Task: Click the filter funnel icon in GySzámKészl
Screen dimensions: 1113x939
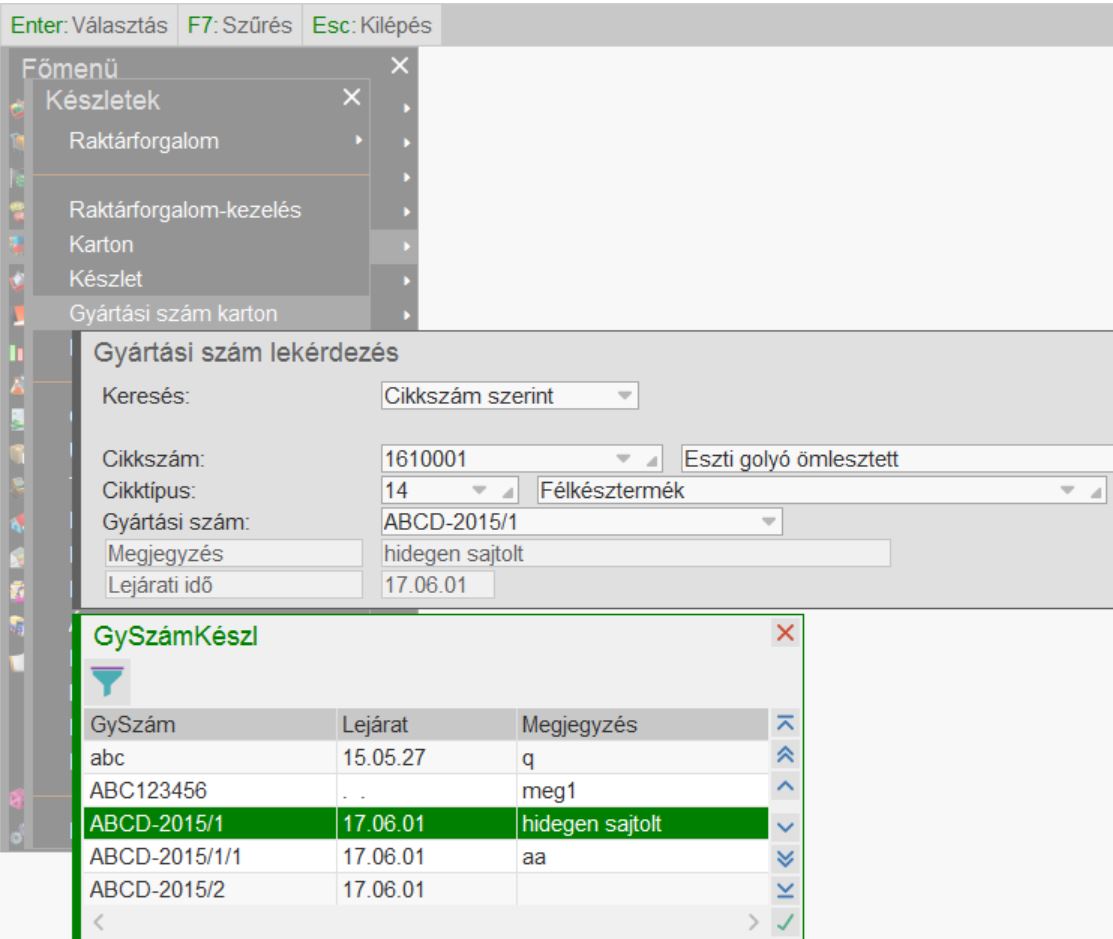Action: point(107,681)
